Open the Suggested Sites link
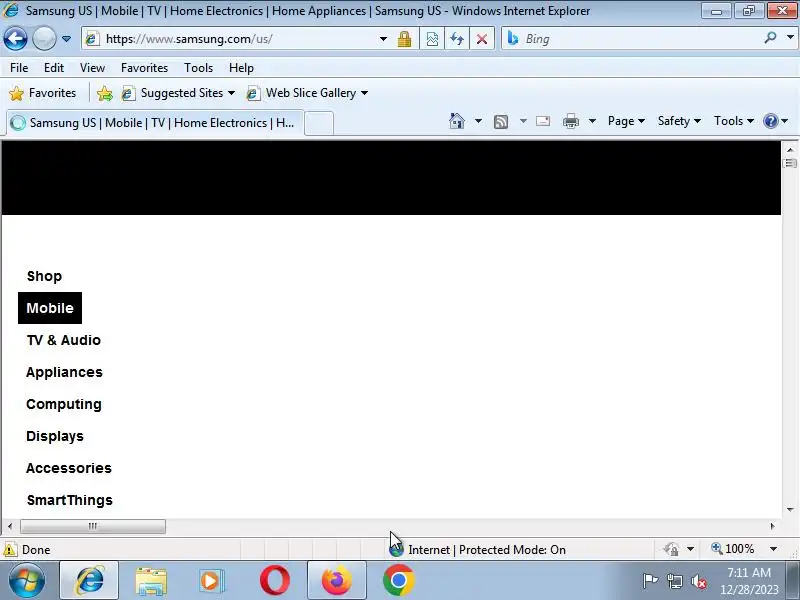The height and width of the screenshot is (600, 800). pos(178,93)
